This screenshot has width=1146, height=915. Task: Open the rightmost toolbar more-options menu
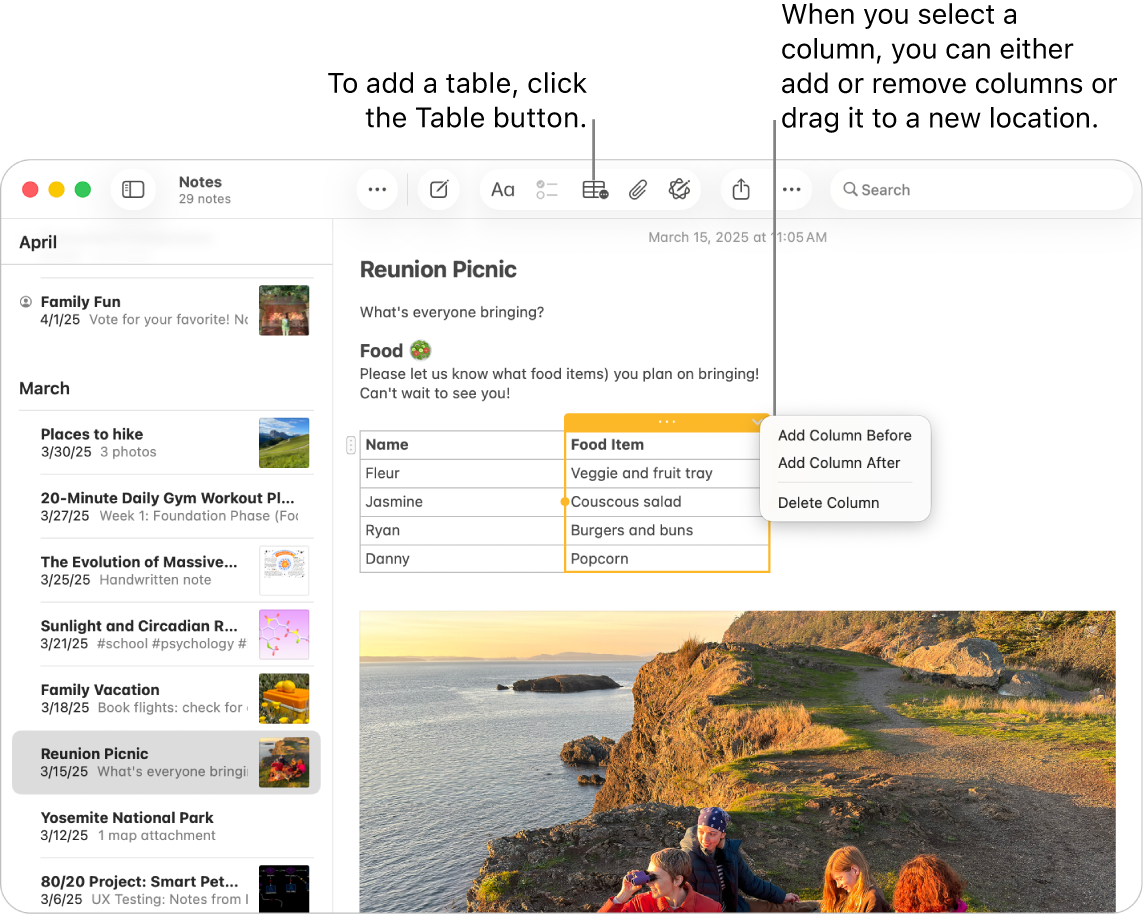793,188
